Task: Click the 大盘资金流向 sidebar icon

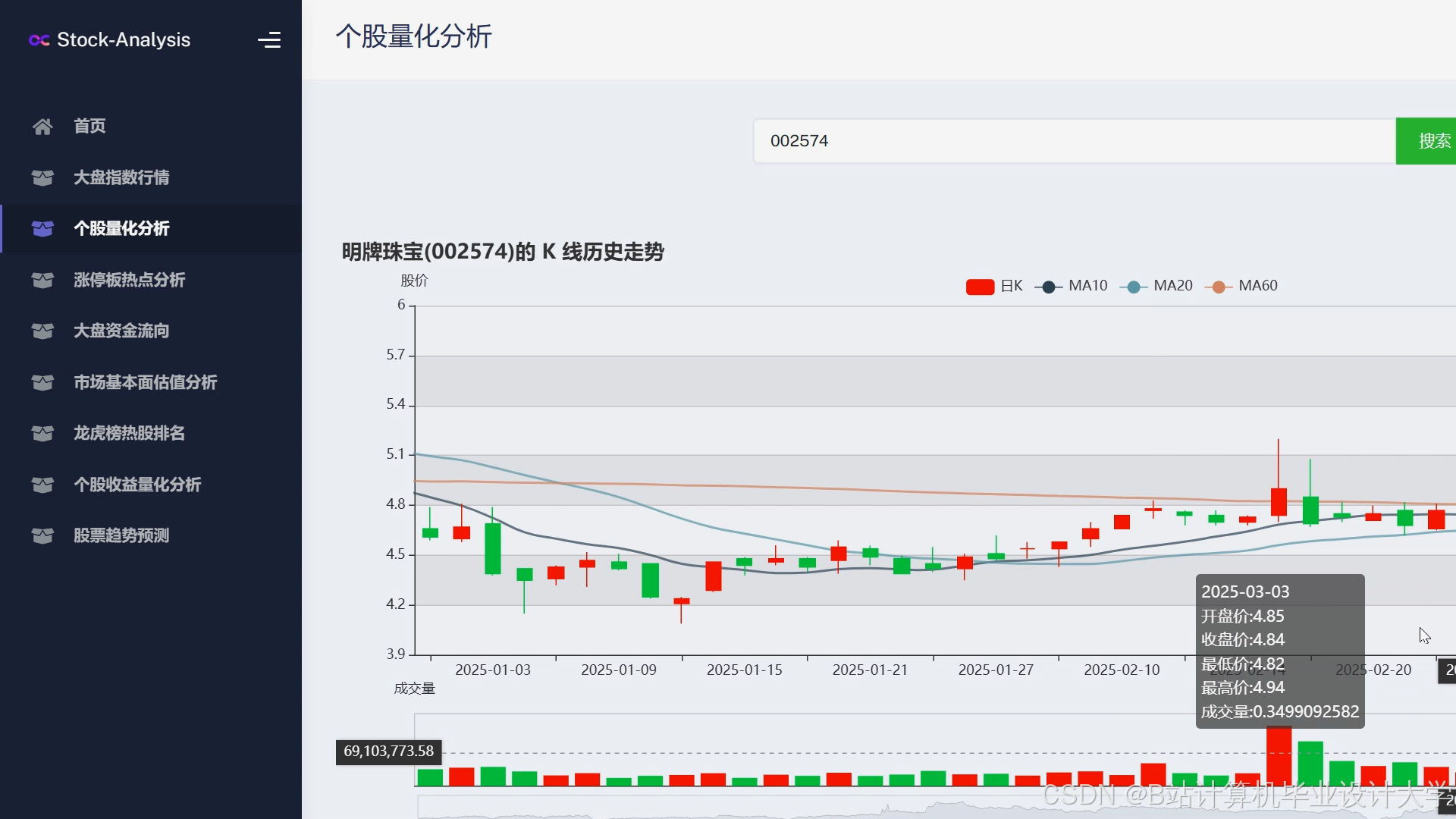Action: click(x=42, y=331)
